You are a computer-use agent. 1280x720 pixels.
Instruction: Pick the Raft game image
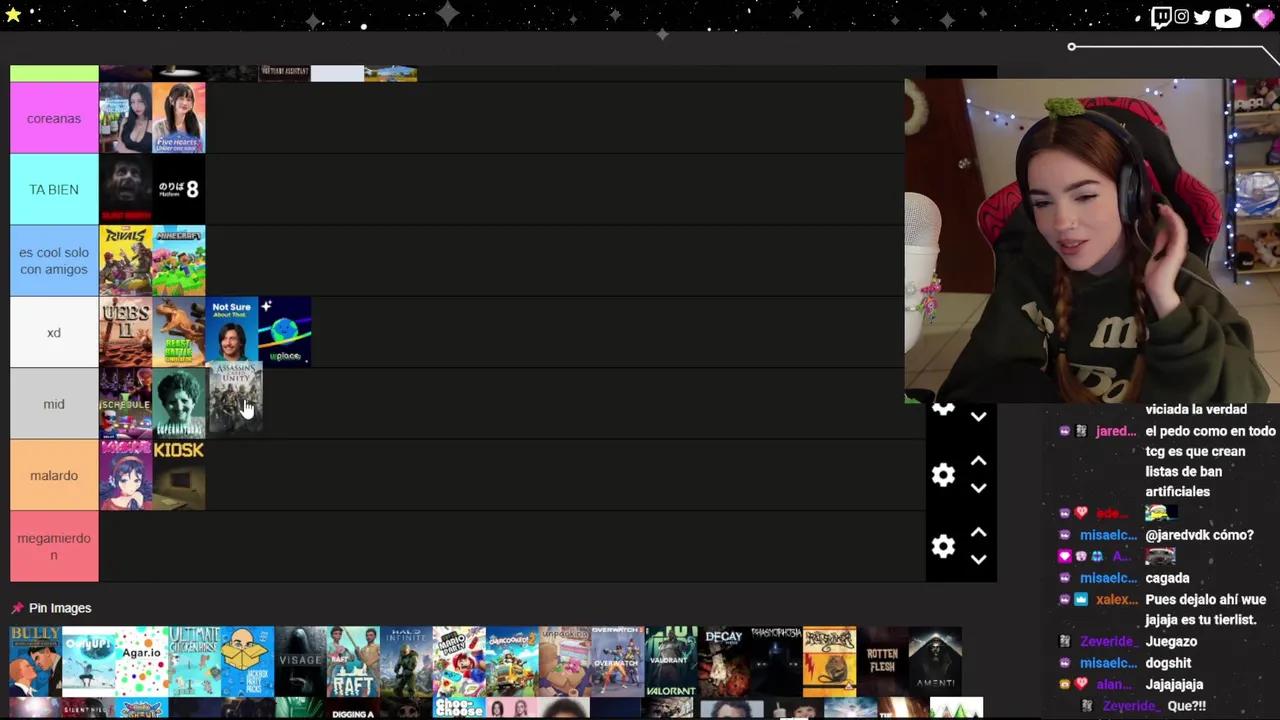[353, 662]
